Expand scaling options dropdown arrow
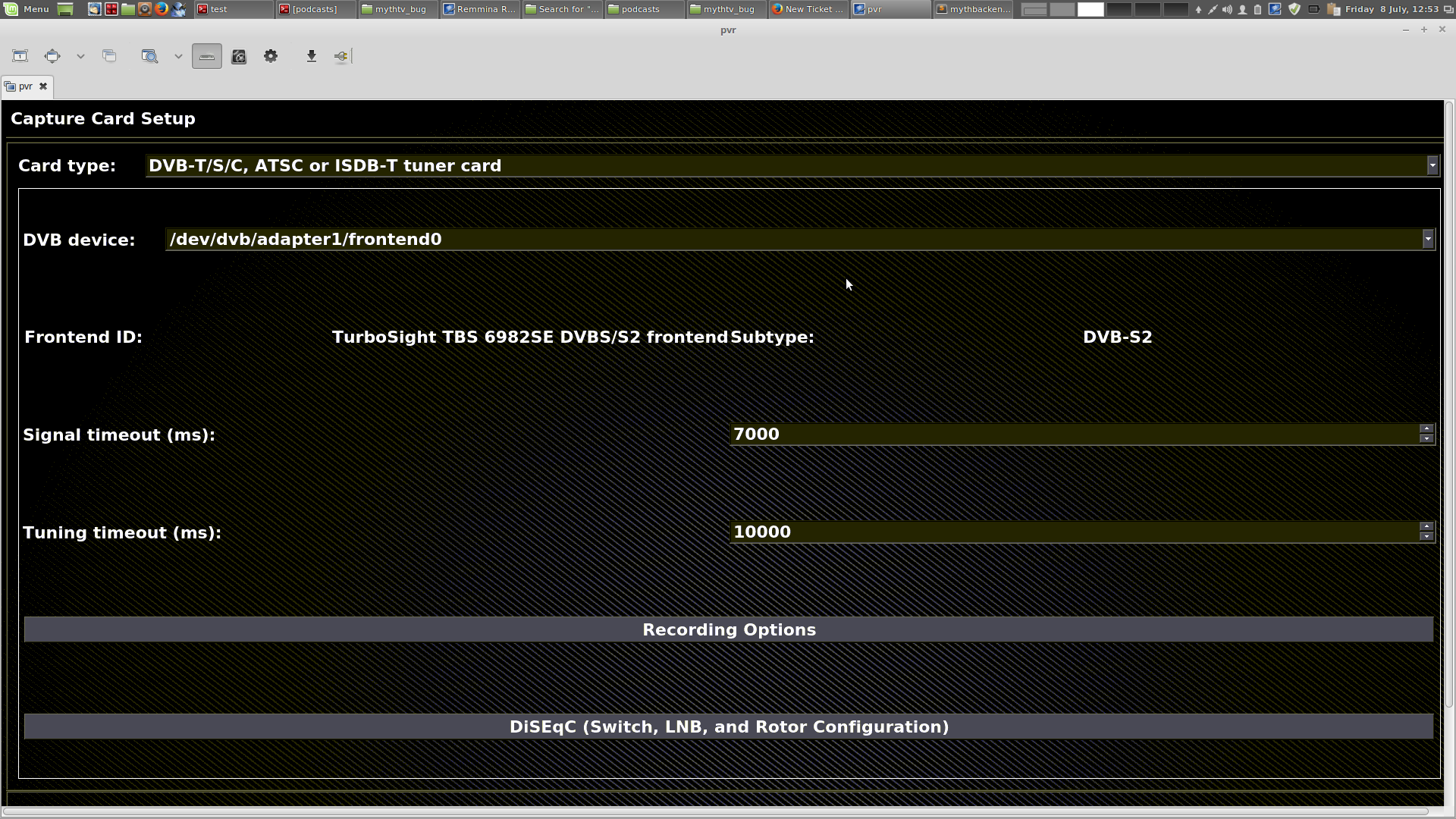This screenshot has height=819, width=1456. point(178,56)
